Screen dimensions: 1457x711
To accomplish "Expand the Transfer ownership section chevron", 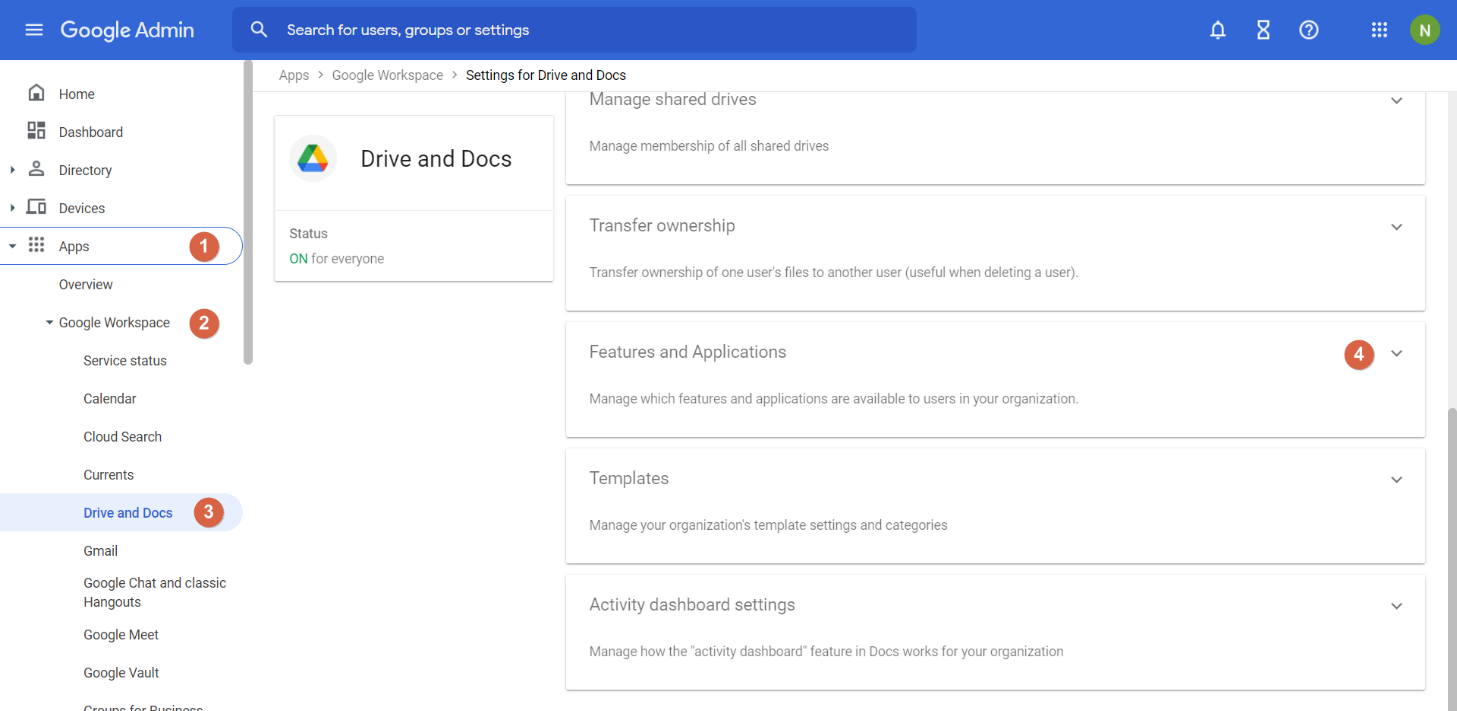I will (x=1397, y=227).
